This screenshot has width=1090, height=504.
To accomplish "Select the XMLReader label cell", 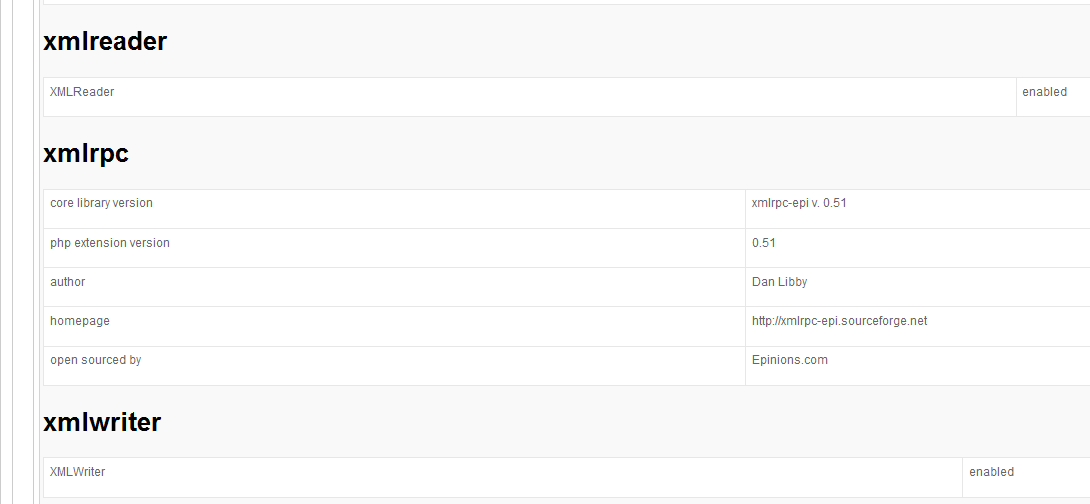I will click(x=82, y=92).
